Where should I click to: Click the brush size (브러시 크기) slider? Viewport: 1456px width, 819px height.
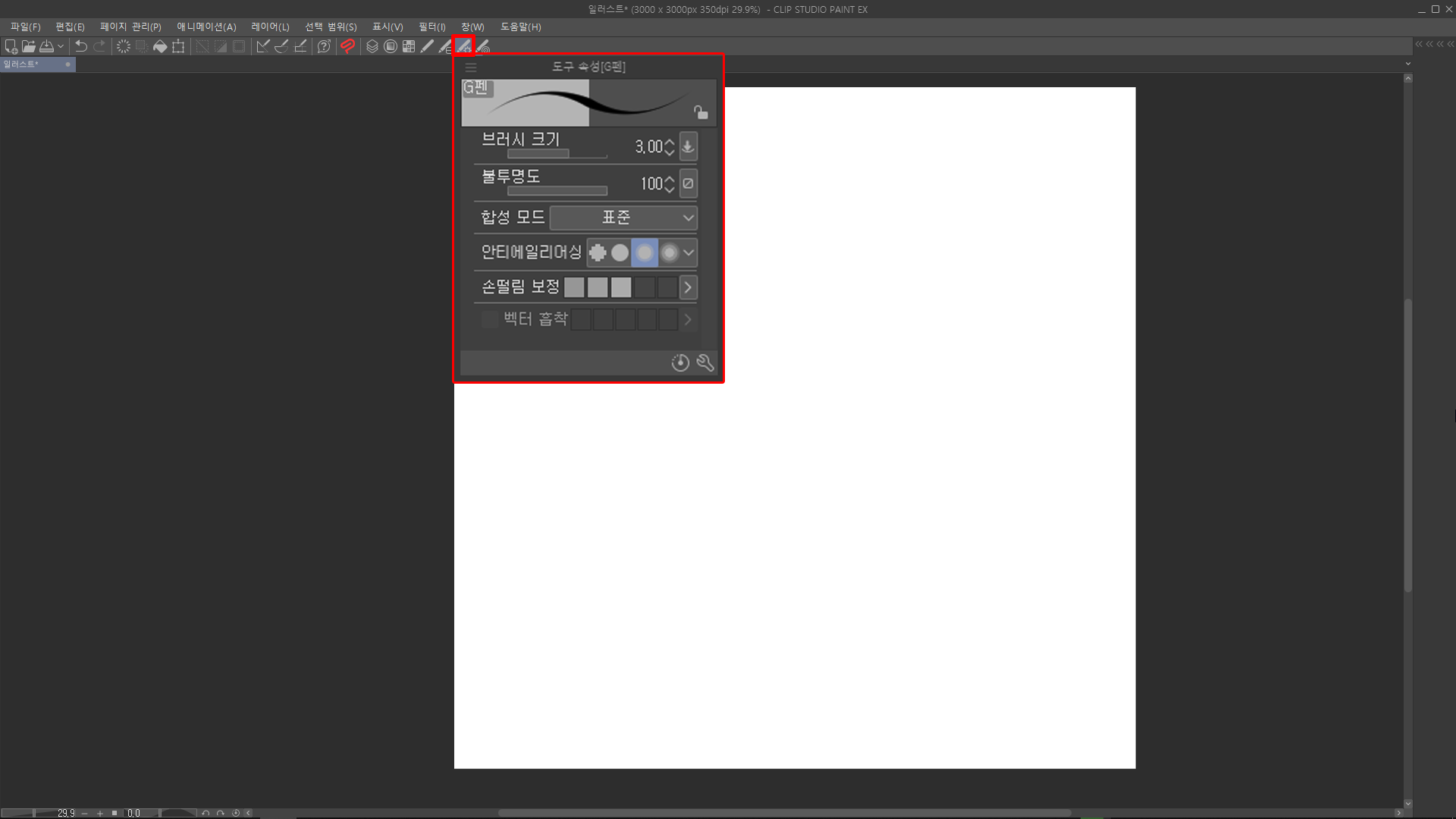557,154
